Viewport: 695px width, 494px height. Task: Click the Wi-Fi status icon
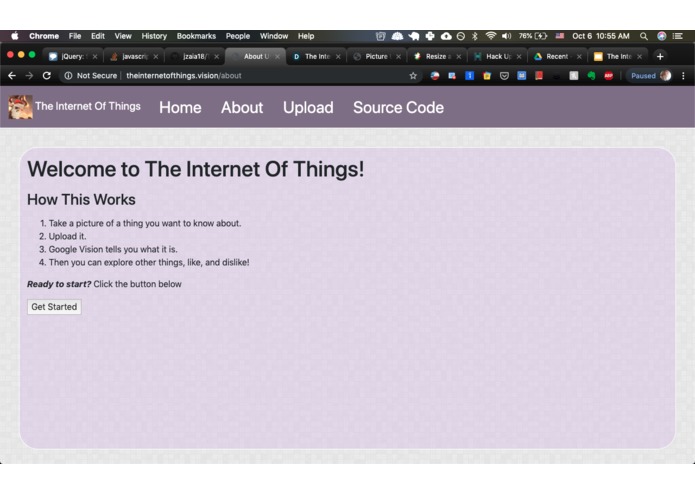pos(490,36)
